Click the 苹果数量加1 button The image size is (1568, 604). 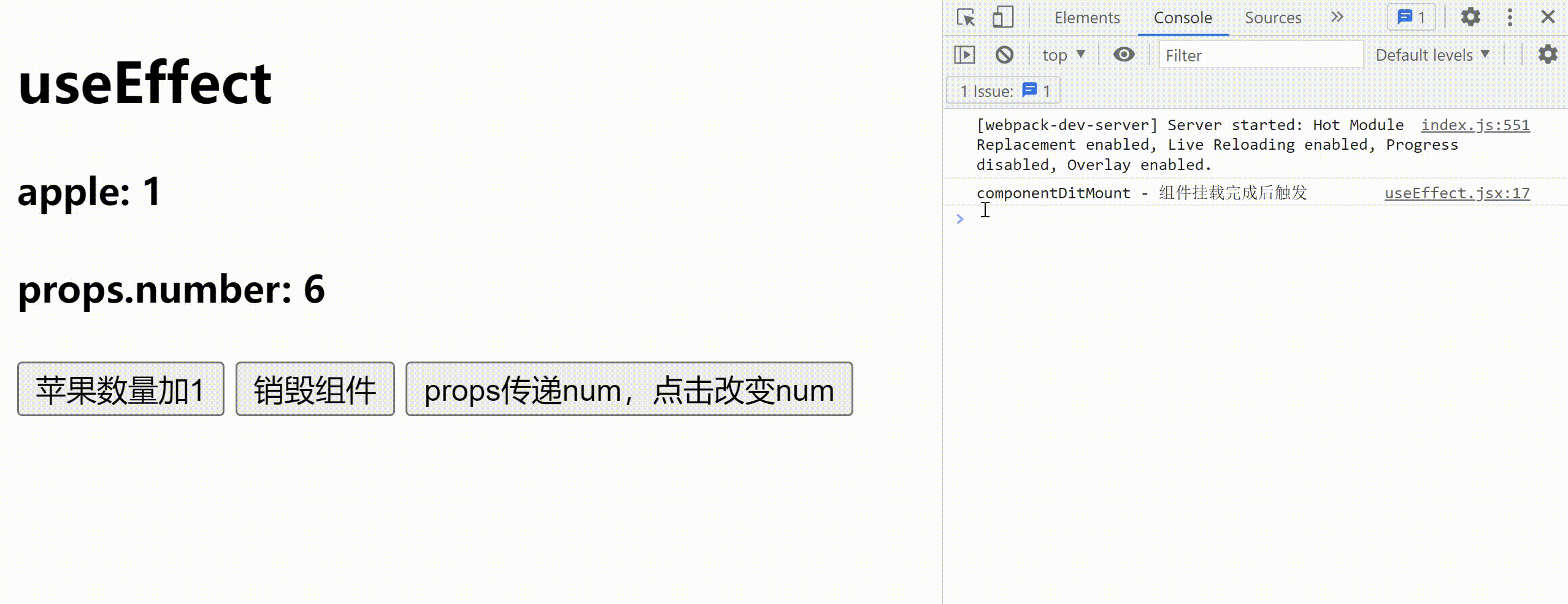[120, 390]
